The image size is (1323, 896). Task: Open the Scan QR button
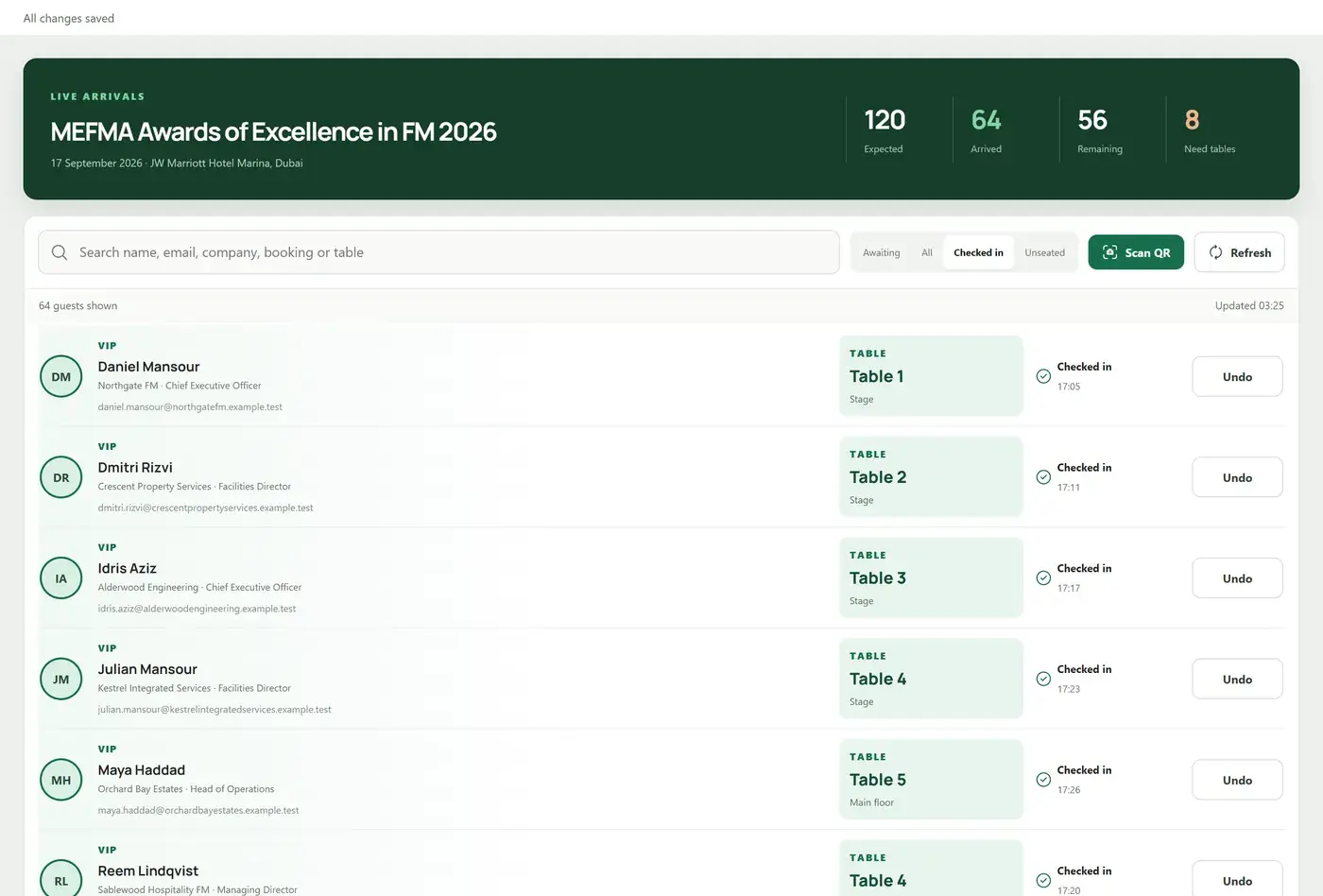point(1136,252)
